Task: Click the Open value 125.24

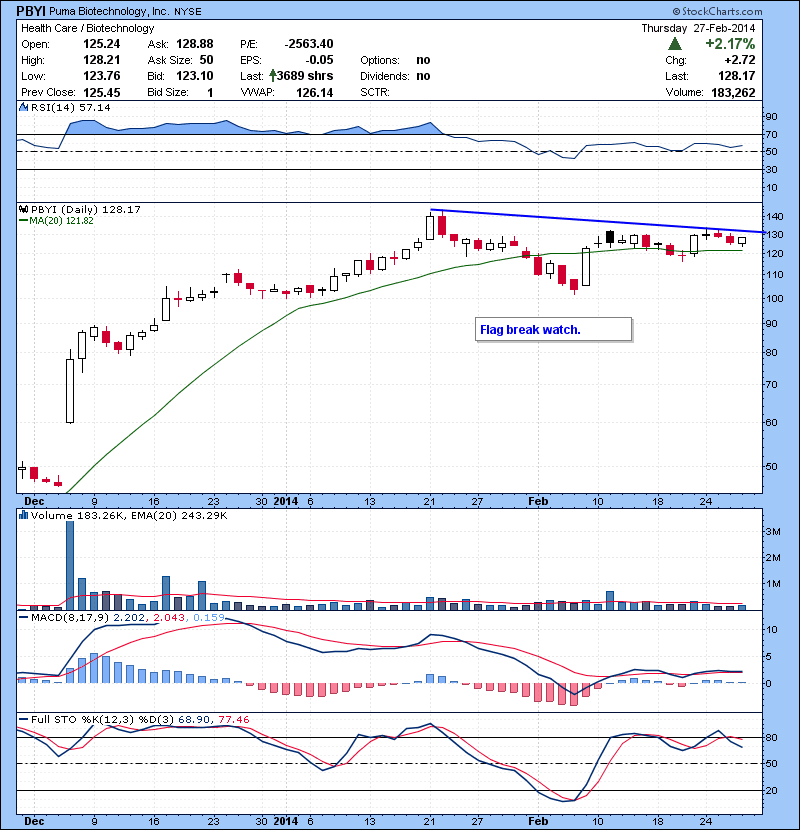Action: pyautogui.click(x=102, y=44)
